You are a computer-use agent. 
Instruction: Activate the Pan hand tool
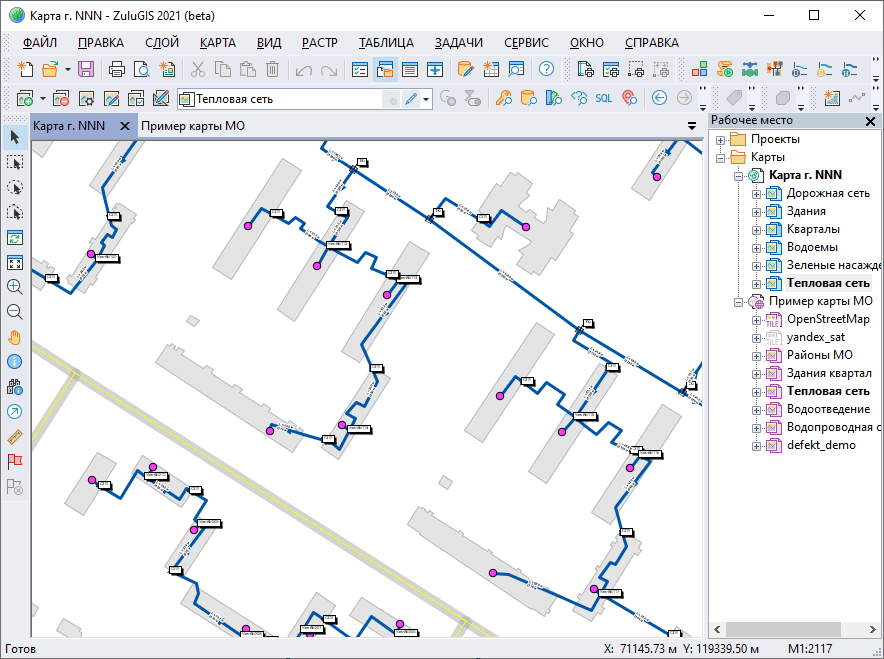click(x=15, y=336)
